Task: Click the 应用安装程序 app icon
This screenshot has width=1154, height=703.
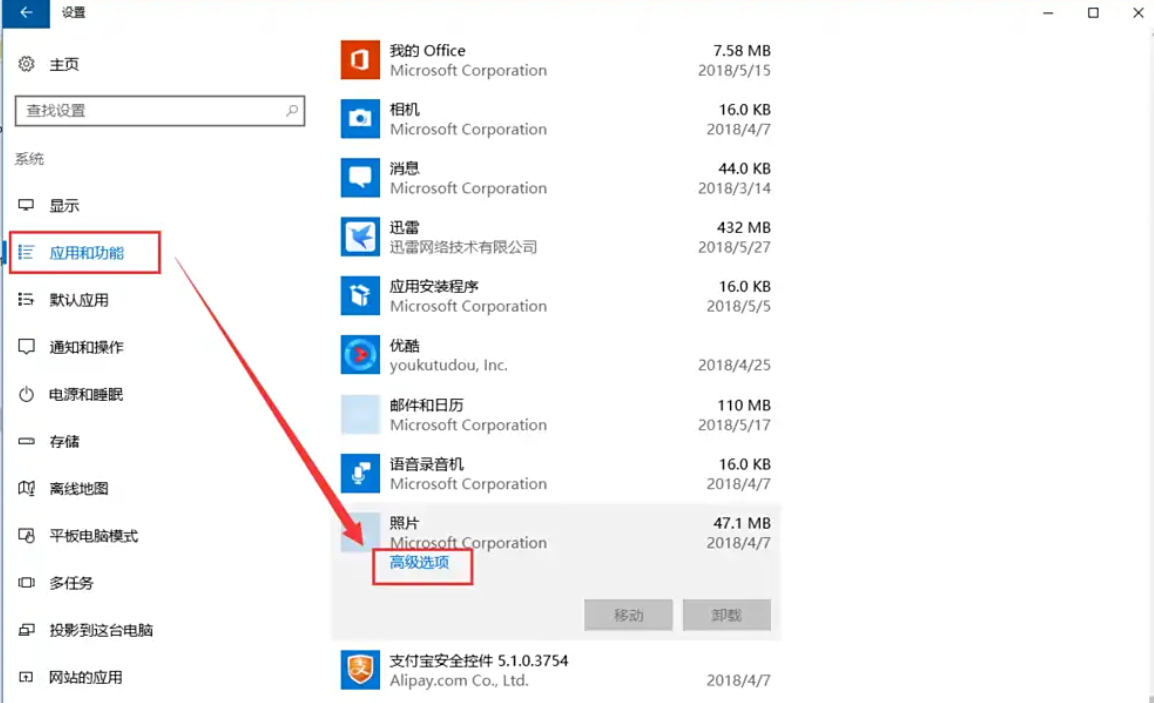Action: 360,296
